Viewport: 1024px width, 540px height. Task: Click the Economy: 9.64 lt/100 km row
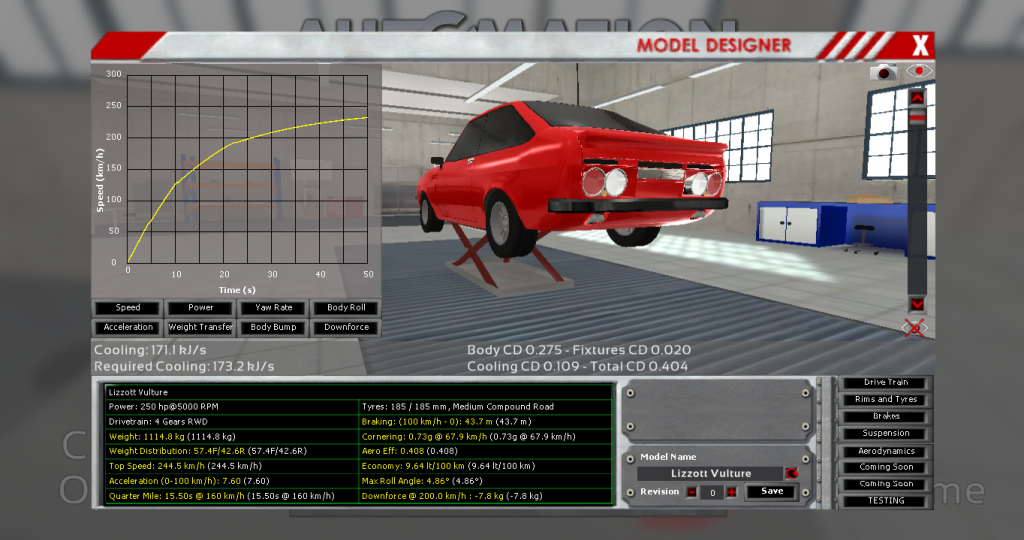[x=485, y=466]
